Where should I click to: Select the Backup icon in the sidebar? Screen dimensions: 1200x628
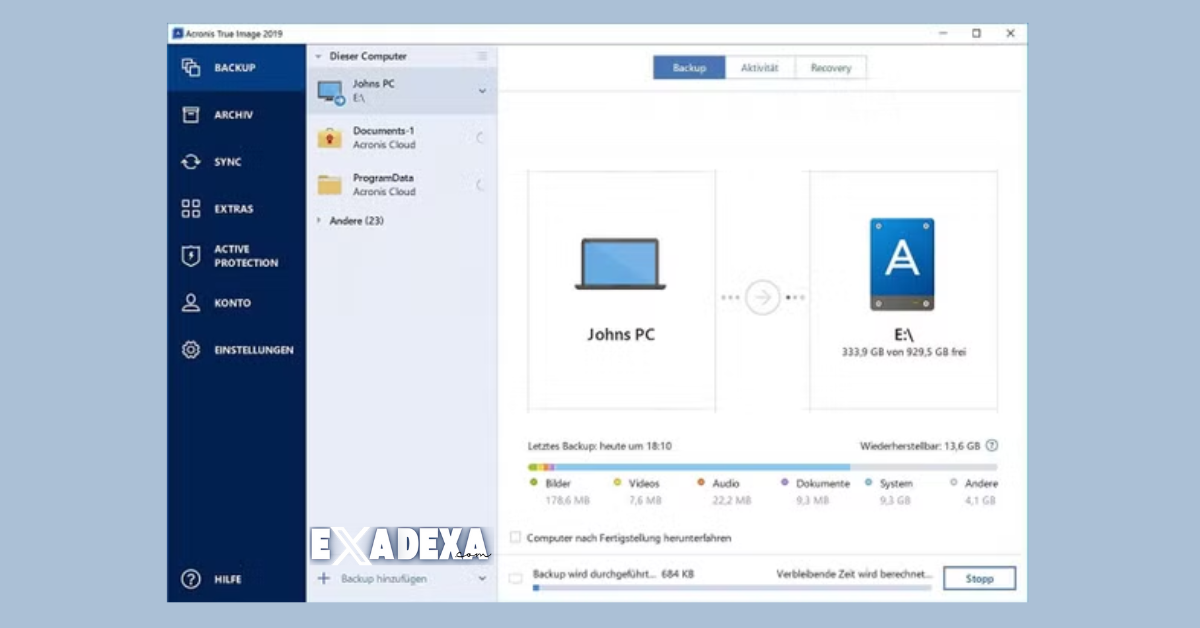pyautogui.click(x=190, y=68)
